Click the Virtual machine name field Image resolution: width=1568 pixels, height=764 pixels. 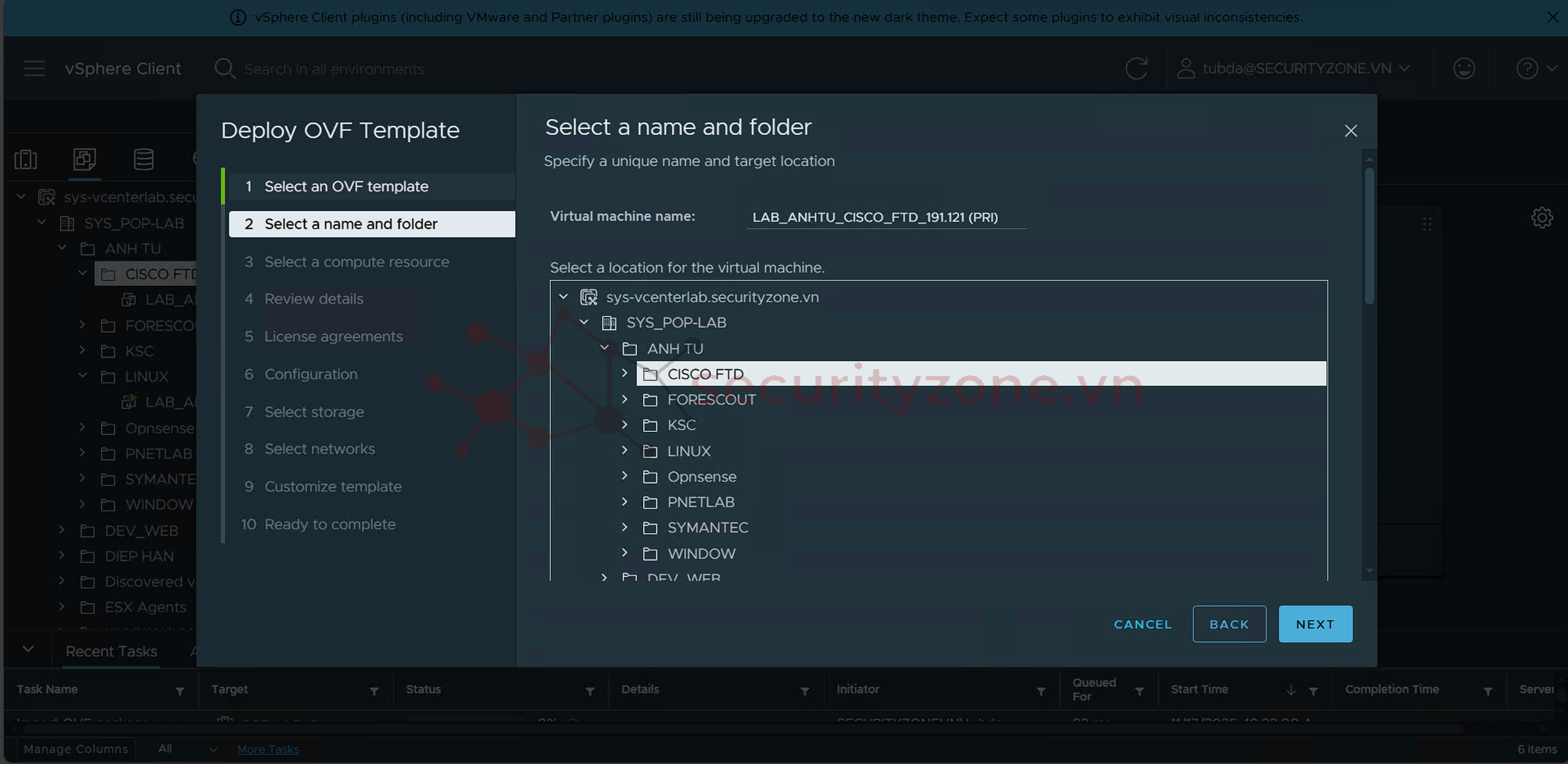tap(886, 217)
